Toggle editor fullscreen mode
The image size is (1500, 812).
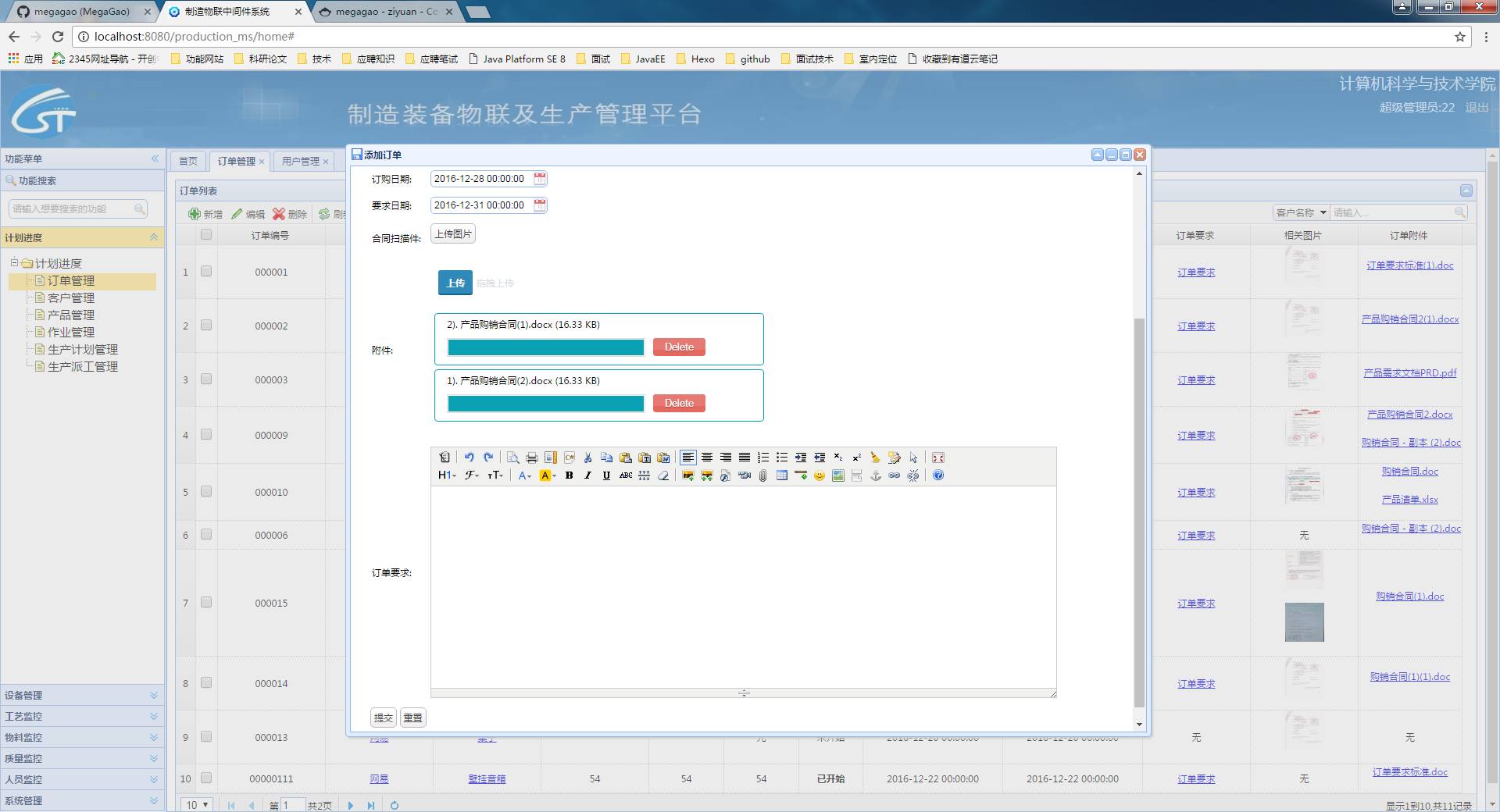(x=938, y=458)
